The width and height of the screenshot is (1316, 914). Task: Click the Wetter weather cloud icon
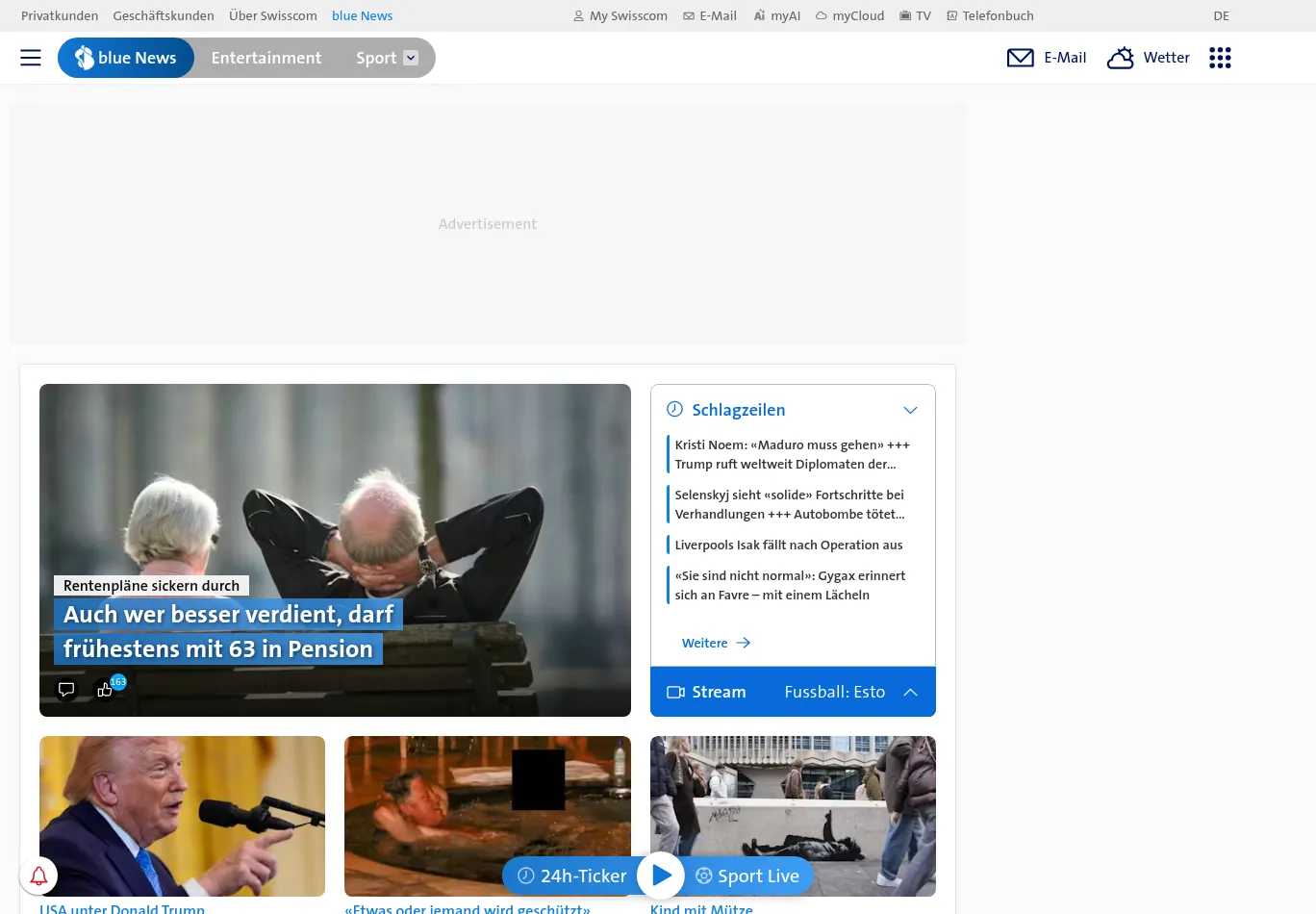click(x=1120, y=58)
